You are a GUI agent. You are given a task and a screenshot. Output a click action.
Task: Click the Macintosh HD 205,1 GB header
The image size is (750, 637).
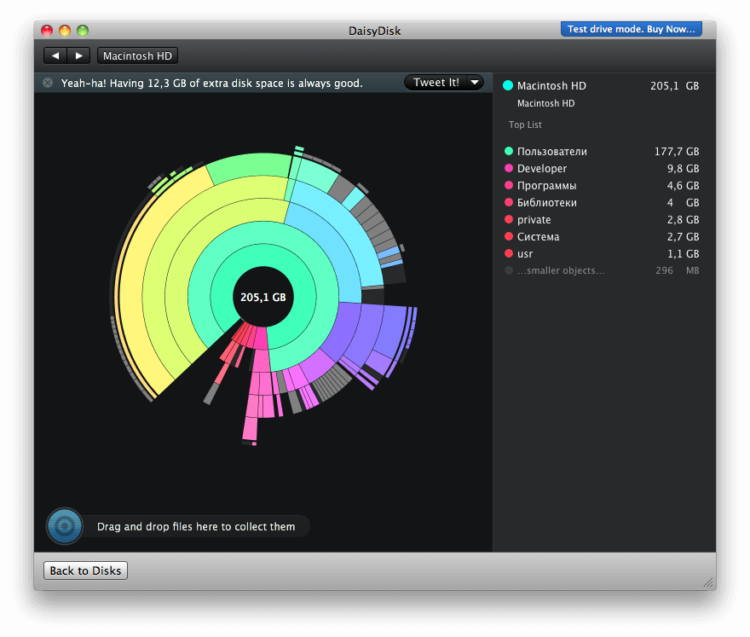[601, 86]
